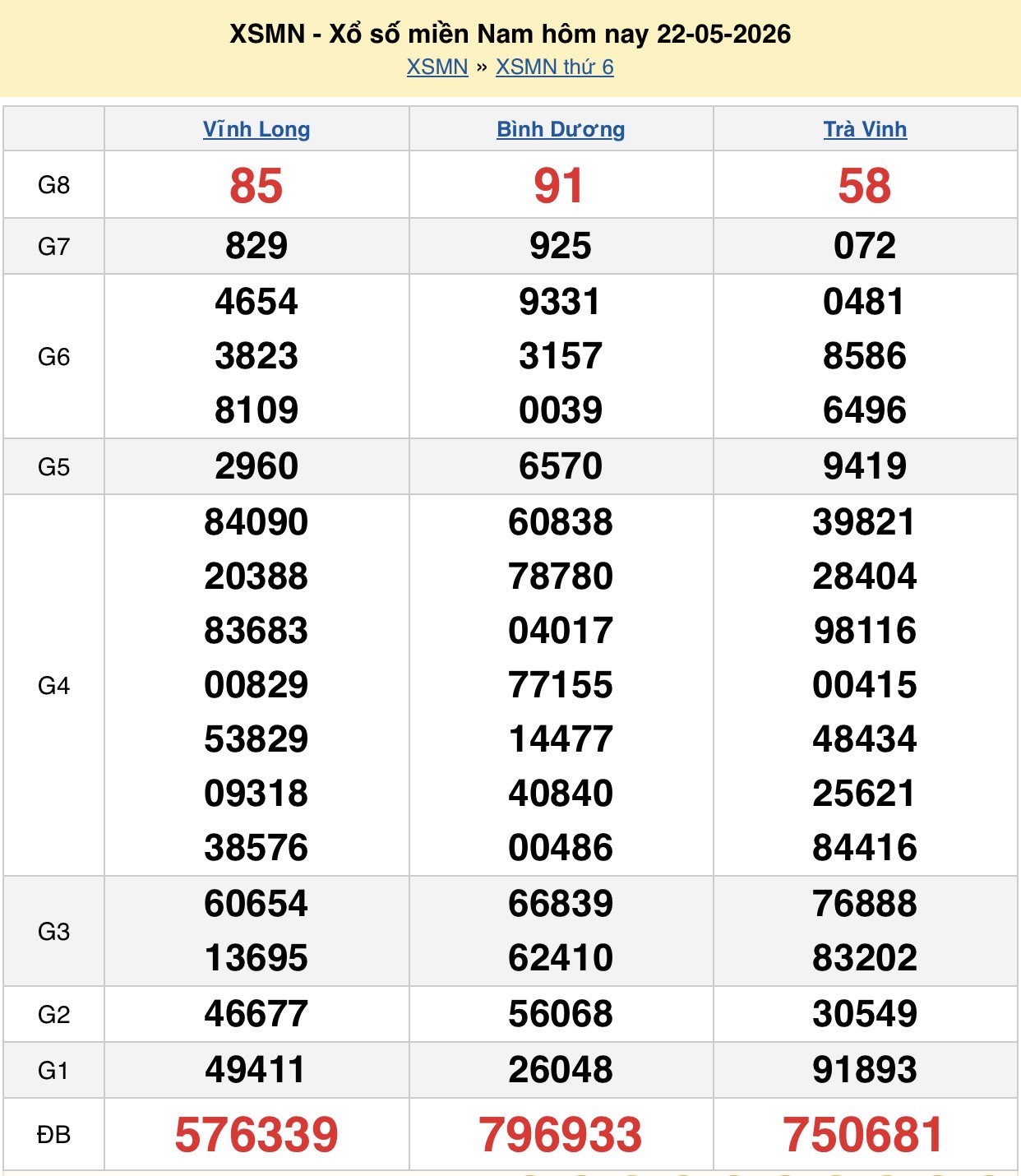Click G4 number 20388
The image size is (1021, 1176).
[x=256, y=576]
